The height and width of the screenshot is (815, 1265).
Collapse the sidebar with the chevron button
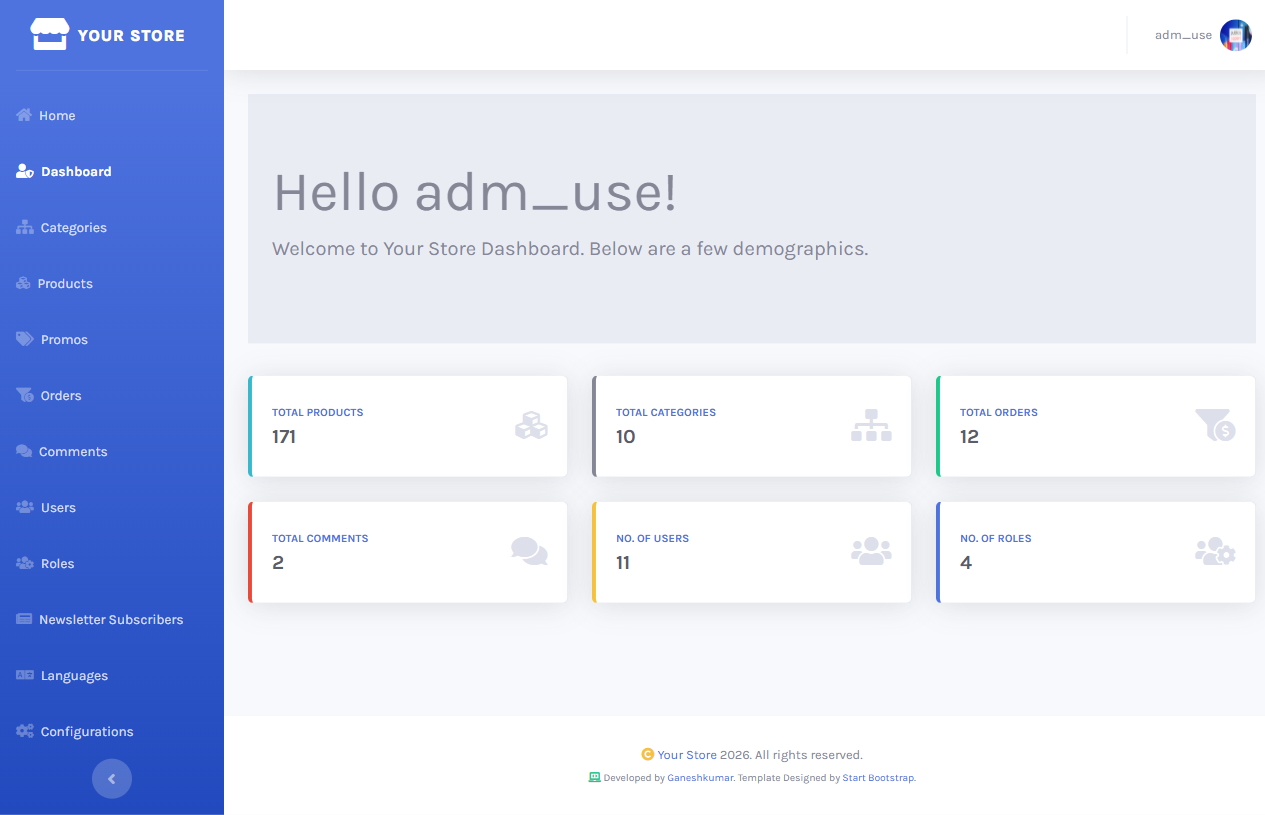(112, 779)
